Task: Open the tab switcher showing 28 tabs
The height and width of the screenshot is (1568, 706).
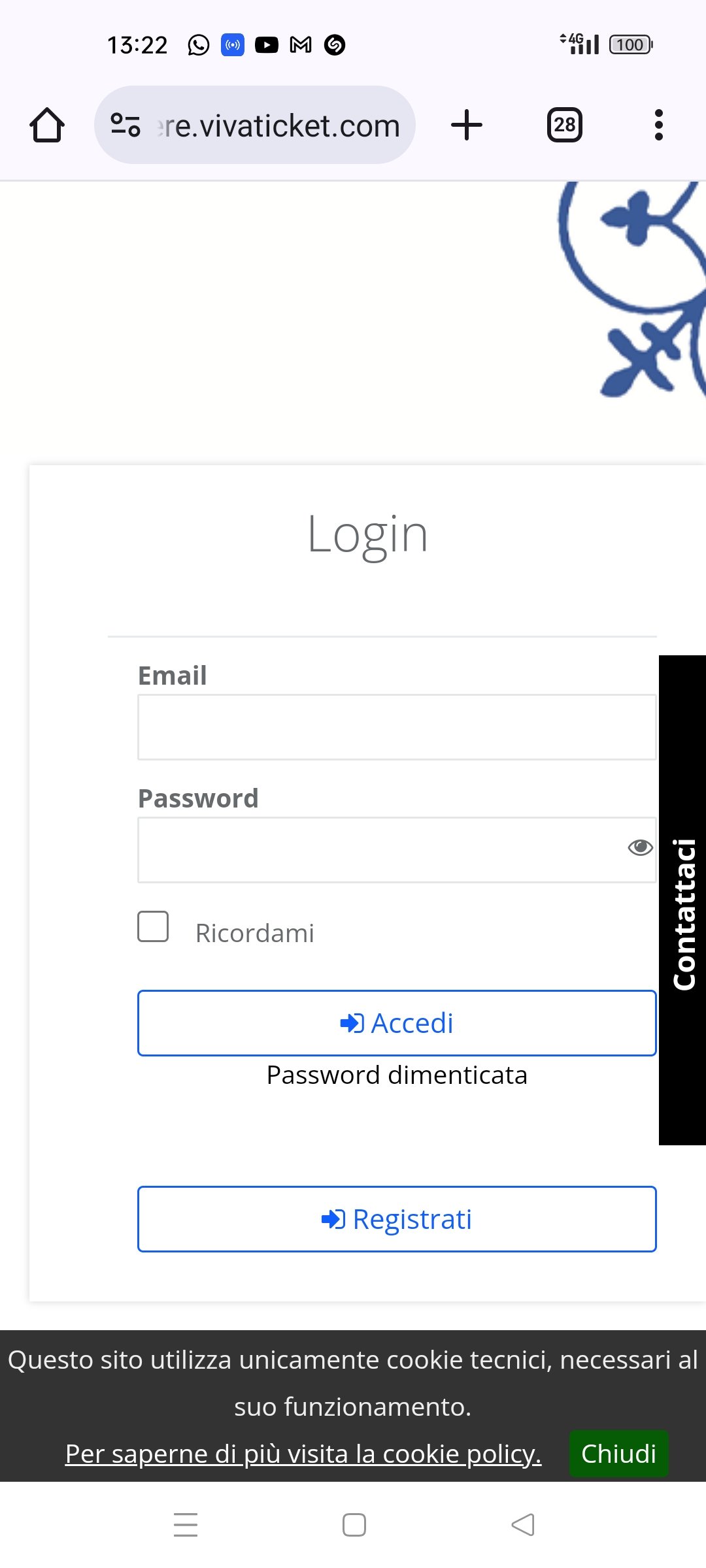Action: [565, 125]
